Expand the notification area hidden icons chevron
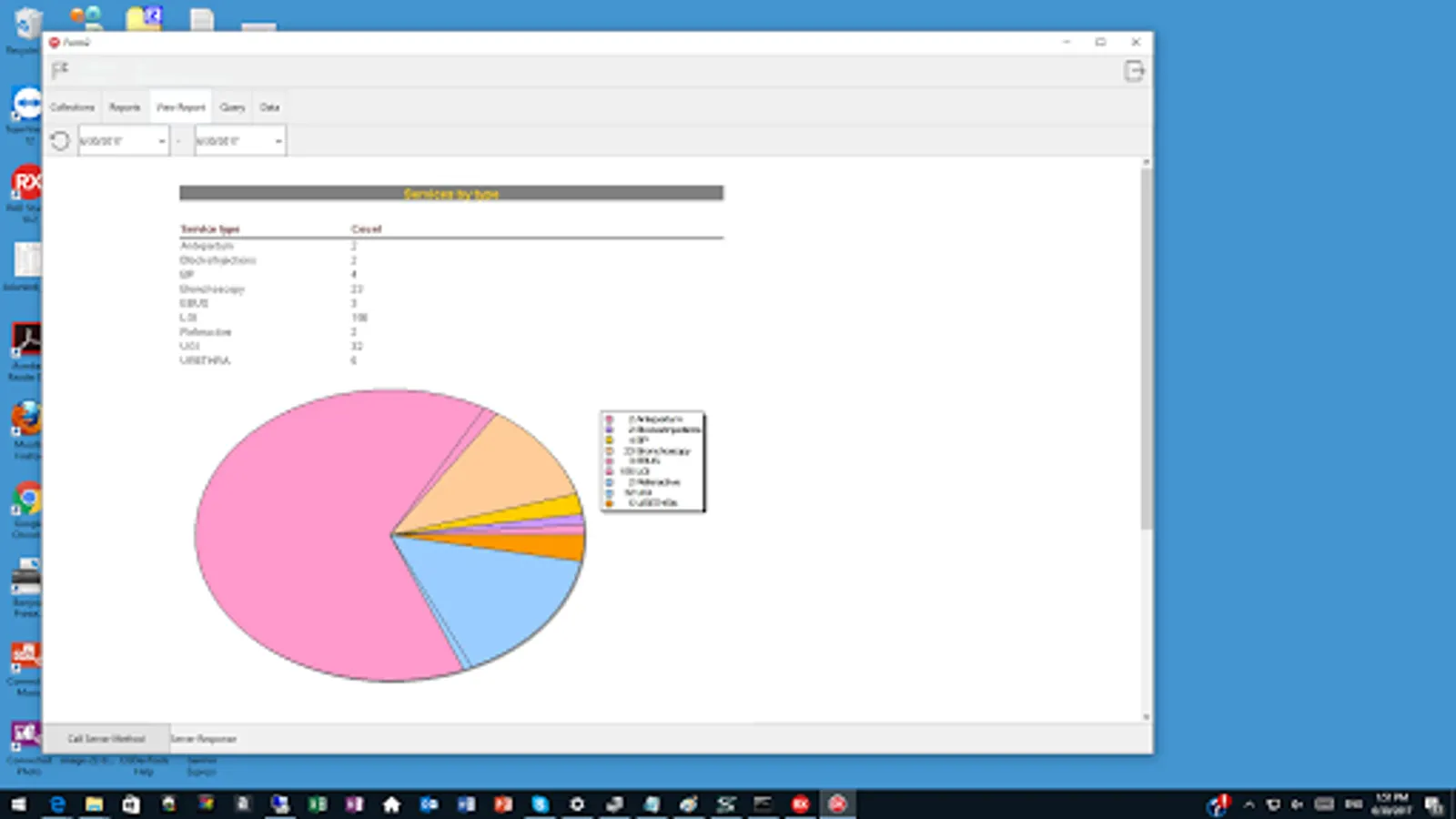Screen dimensions: 1456x819 pyautogui.click(x=1249, y=804)
